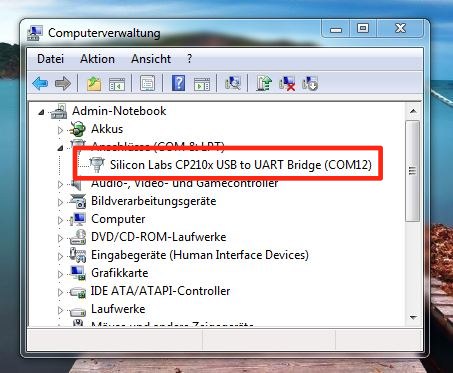Click the folder Up one level icon
Viewport: 453px width, 373px height.
[94, 83]
